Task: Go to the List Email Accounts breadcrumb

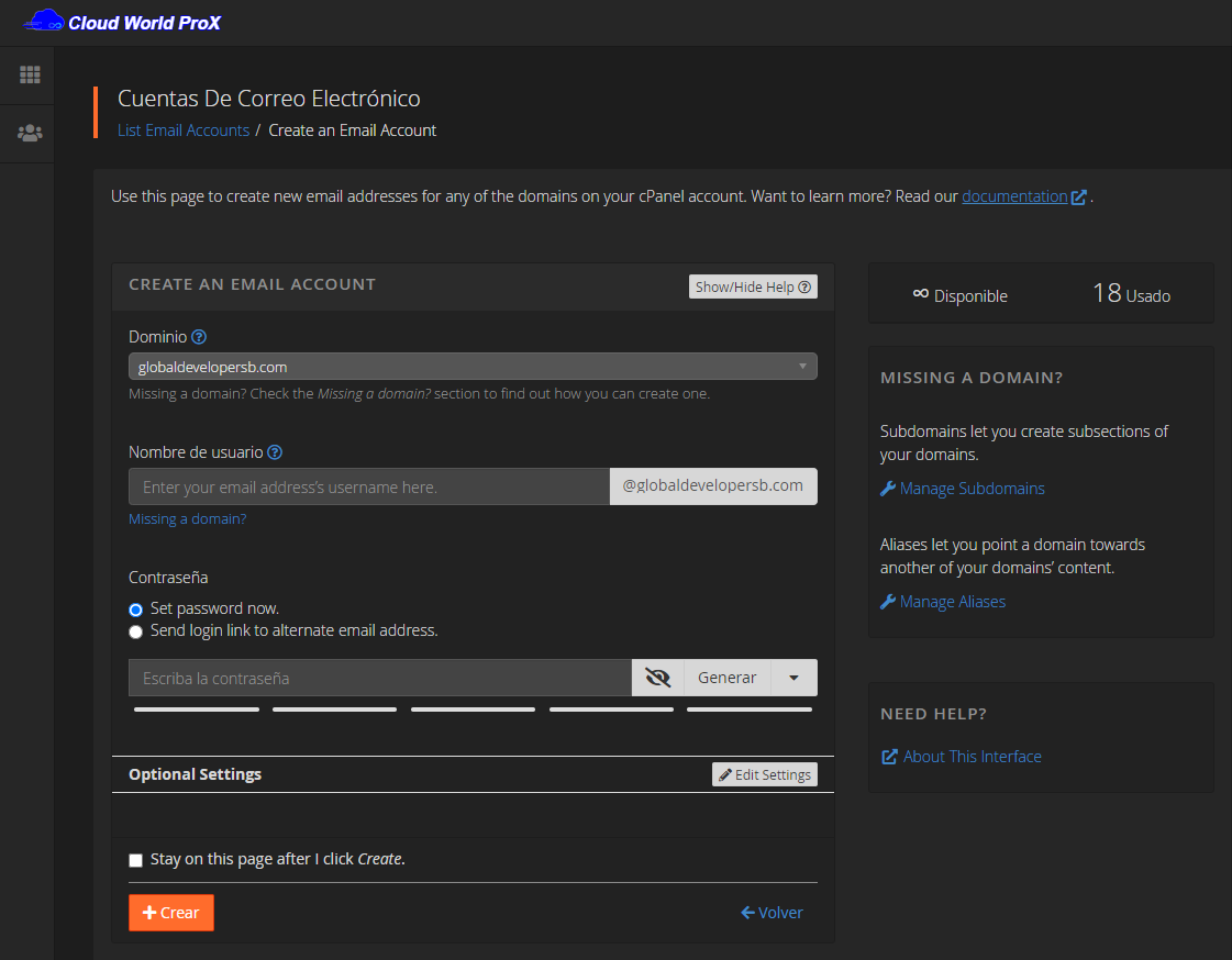Action: (183, 130)
